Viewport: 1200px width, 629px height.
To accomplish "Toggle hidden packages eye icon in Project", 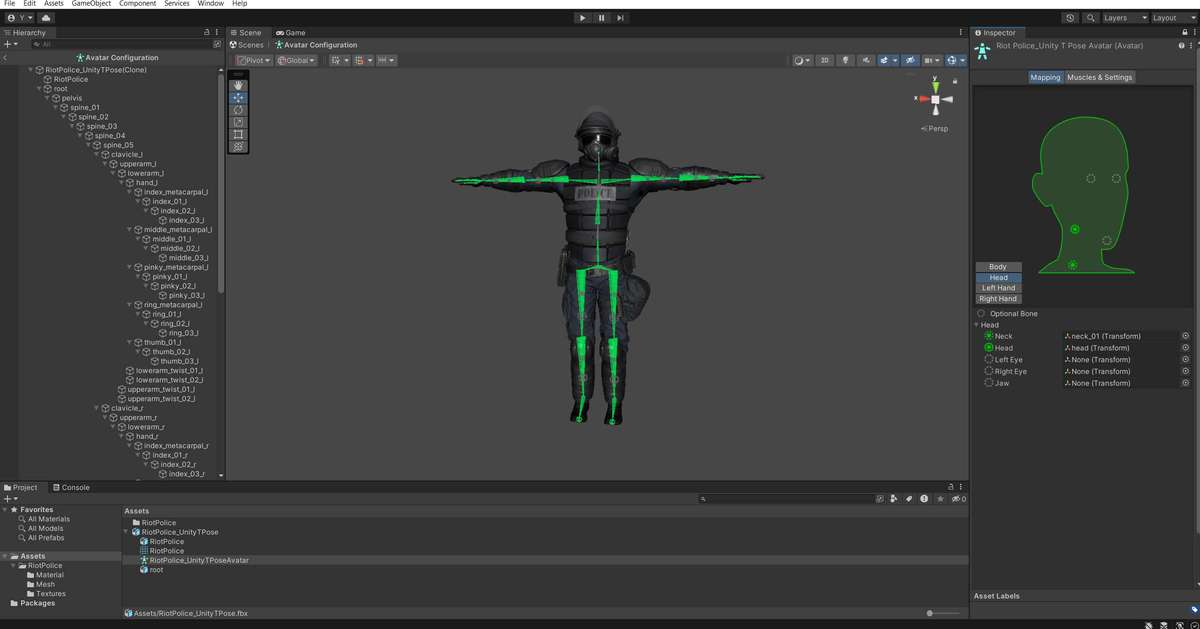I will [958, 498].
